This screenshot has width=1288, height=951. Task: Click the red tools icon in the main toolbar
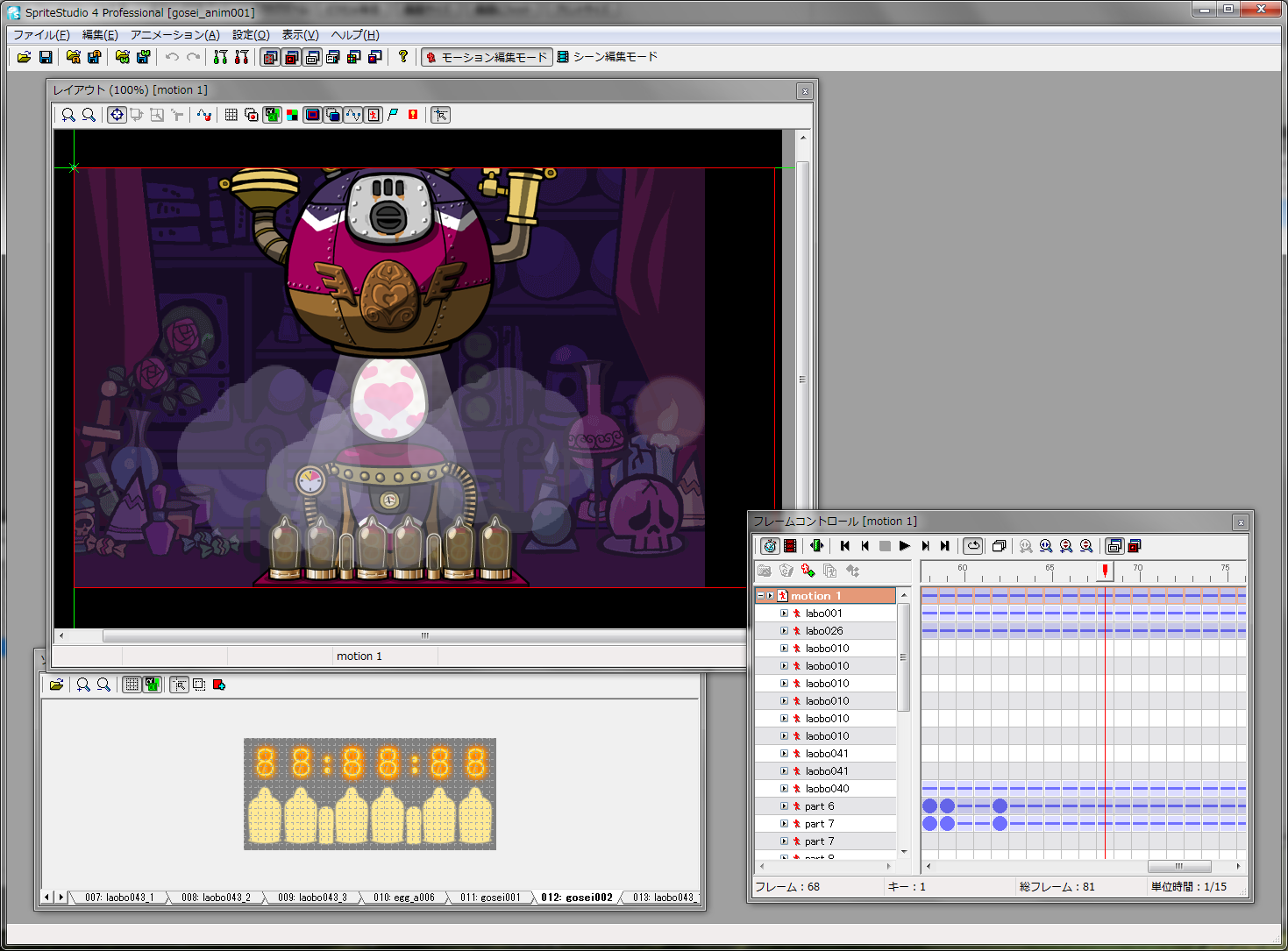click(x=241, y=57)
